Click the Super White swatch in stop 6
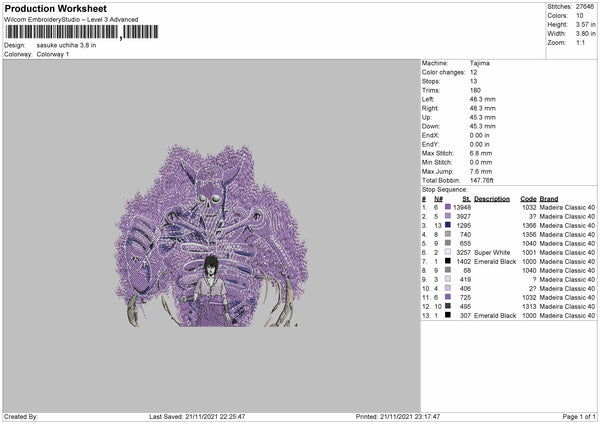Screen dimensions: 600x424 tap(448, 252)
